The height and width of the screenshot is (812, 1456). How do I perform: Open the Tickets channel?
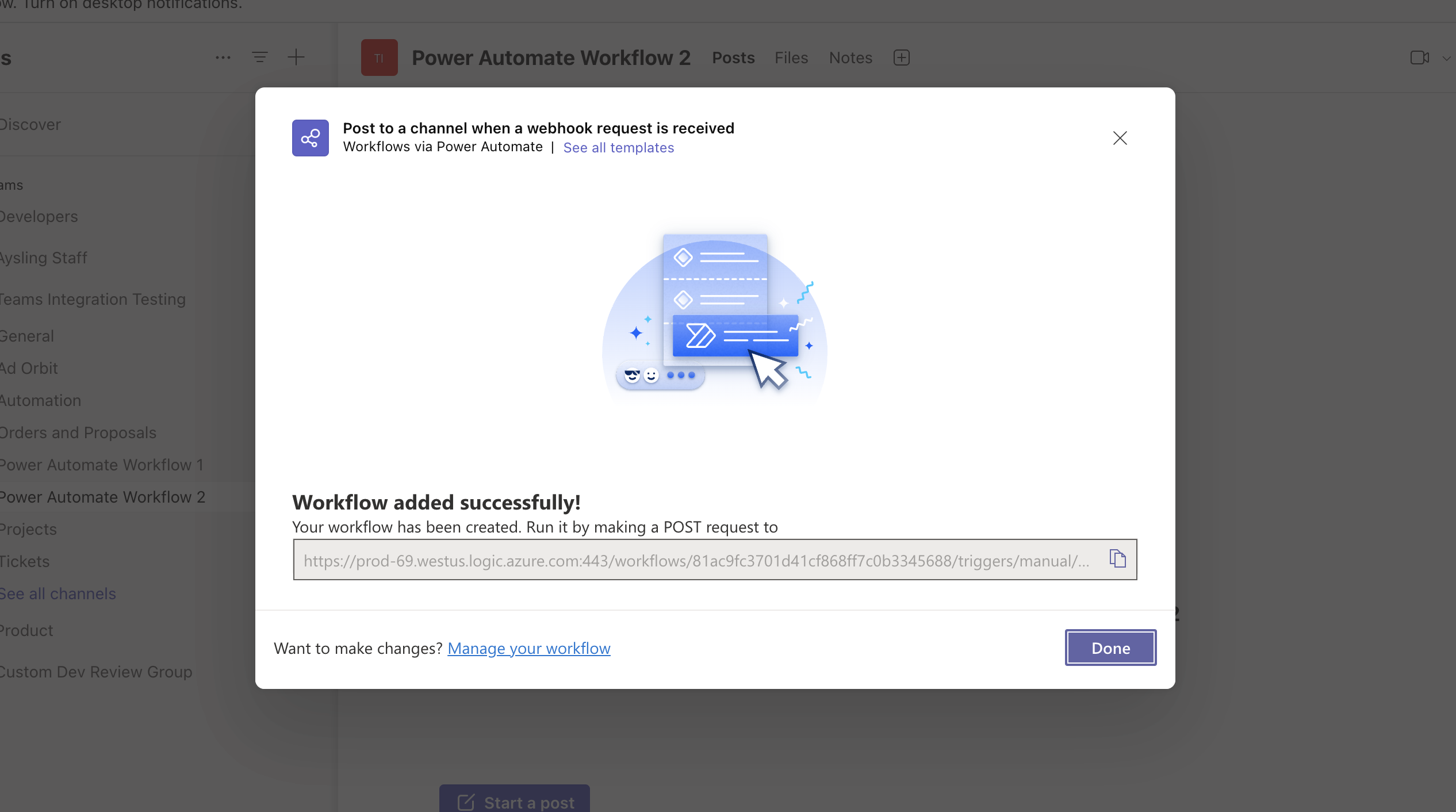(x=25, y=561)
